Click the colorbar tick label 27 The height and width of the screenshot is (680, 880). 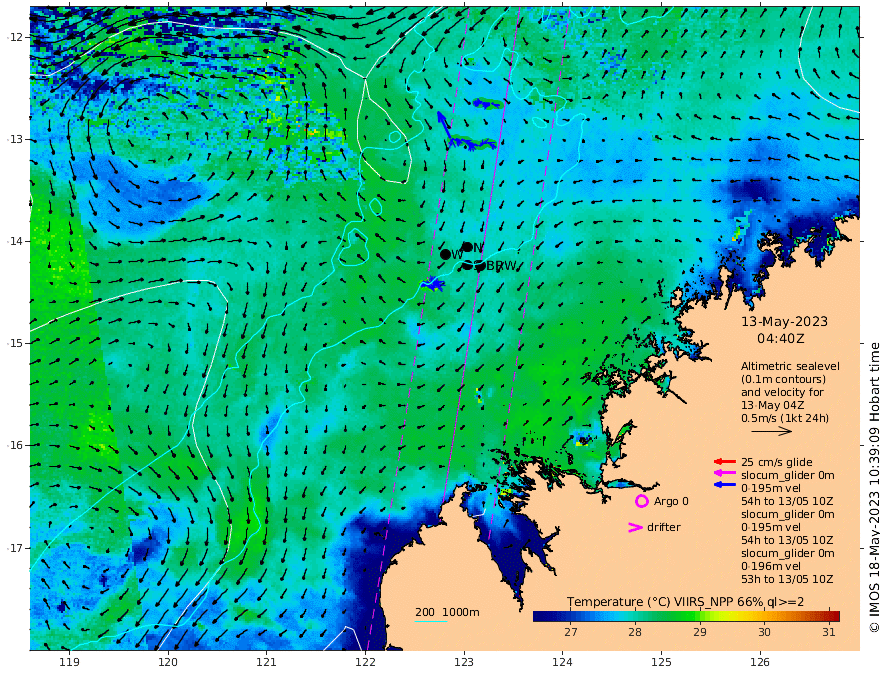(571, 632)
